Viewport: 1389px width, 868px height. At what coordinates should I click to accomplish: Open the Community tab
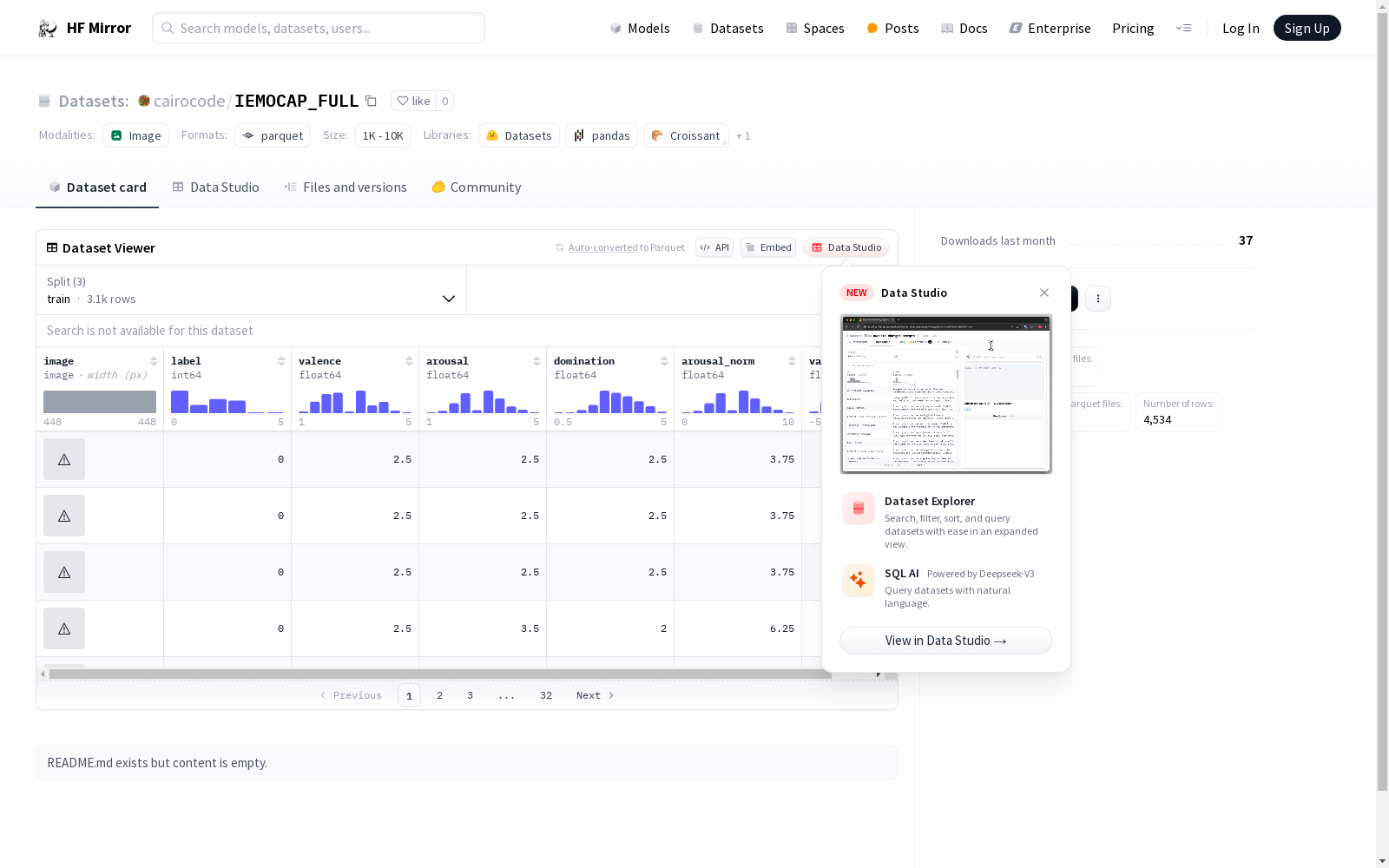(477, 187)
